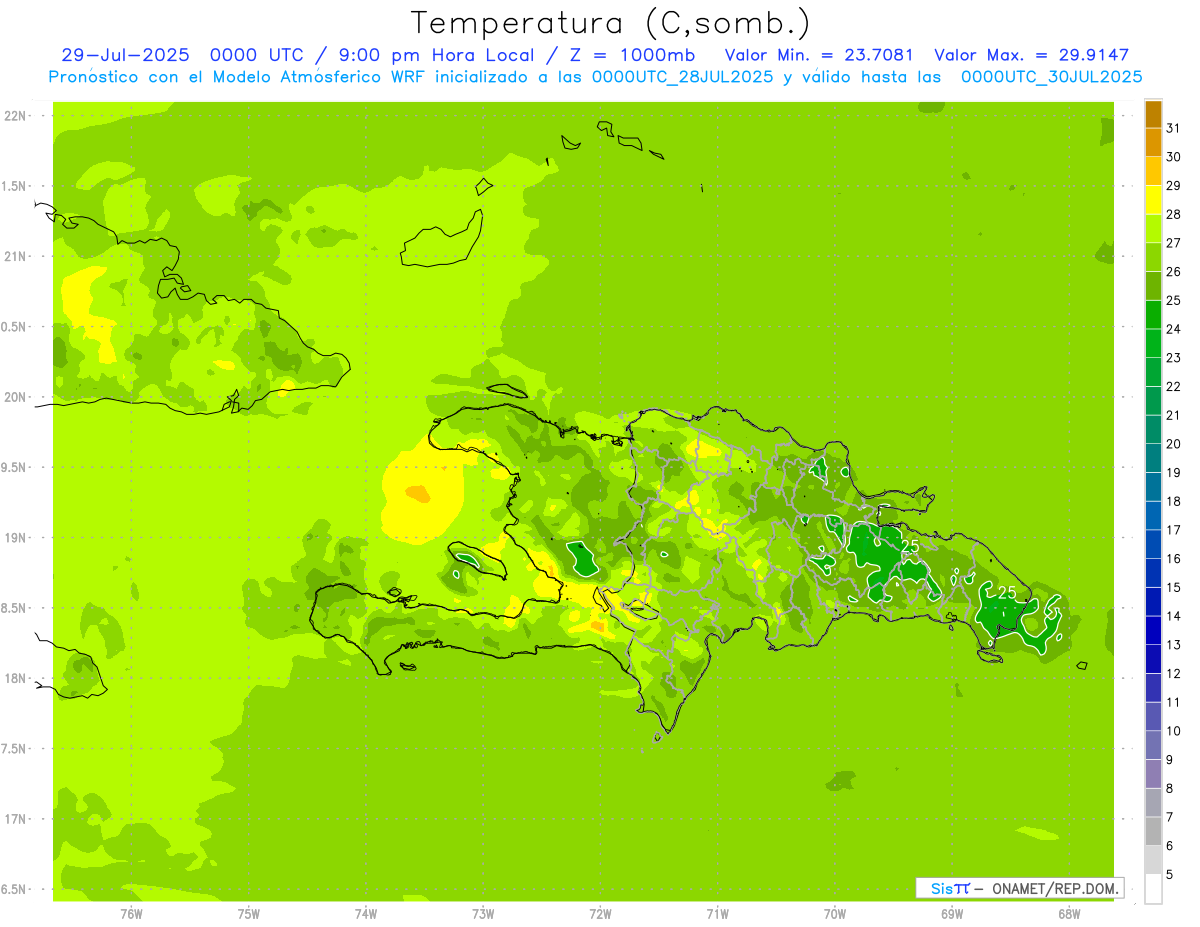Click the "21N" latitude axis label
Image resolution: width=1200 pixels, height=927 pixels.
15,256
